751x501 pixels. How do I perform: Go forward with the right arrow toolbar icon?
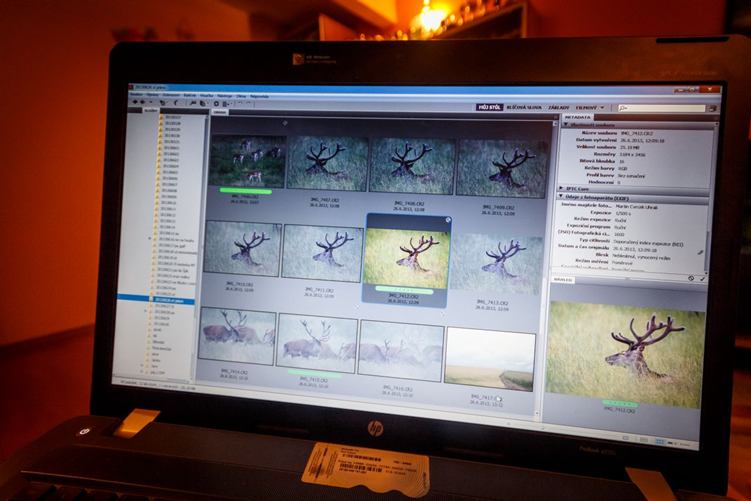tap(142, 102)
